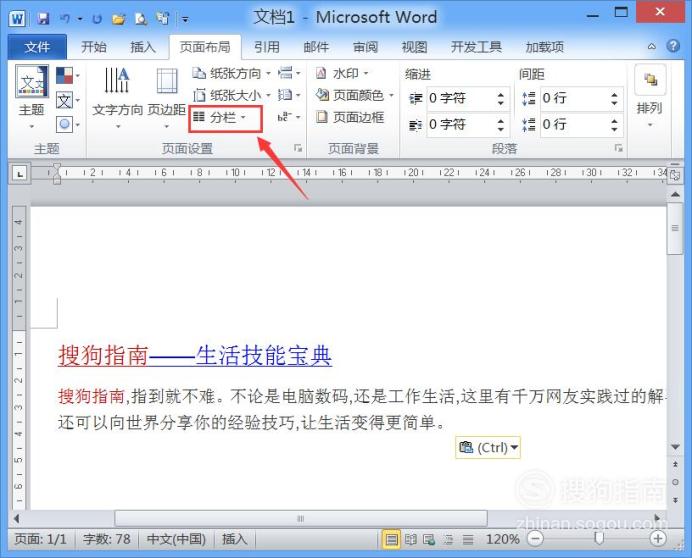Select the Full Screen Reading view button
This screenshot has height=558, width=692.
[x=410, y=539]
